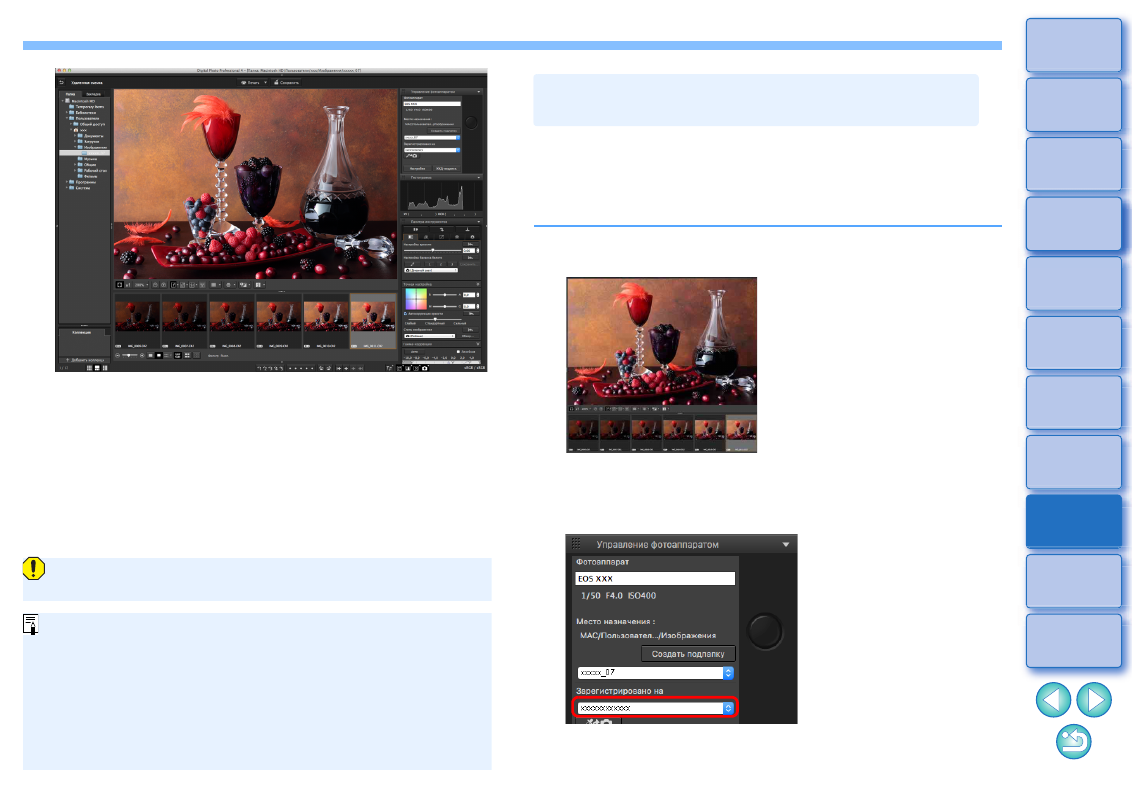Switch to the Папка tab in DPP window
Screen dimensions: 1132x800
(x=71, y=94)
